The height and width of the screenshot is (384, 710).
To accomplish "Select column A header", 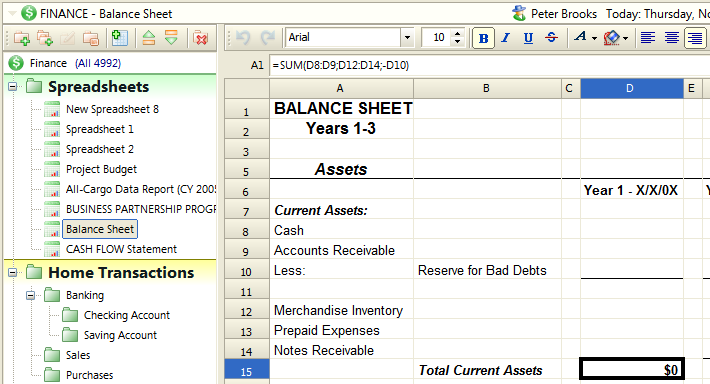I will (x=341, y=88).
